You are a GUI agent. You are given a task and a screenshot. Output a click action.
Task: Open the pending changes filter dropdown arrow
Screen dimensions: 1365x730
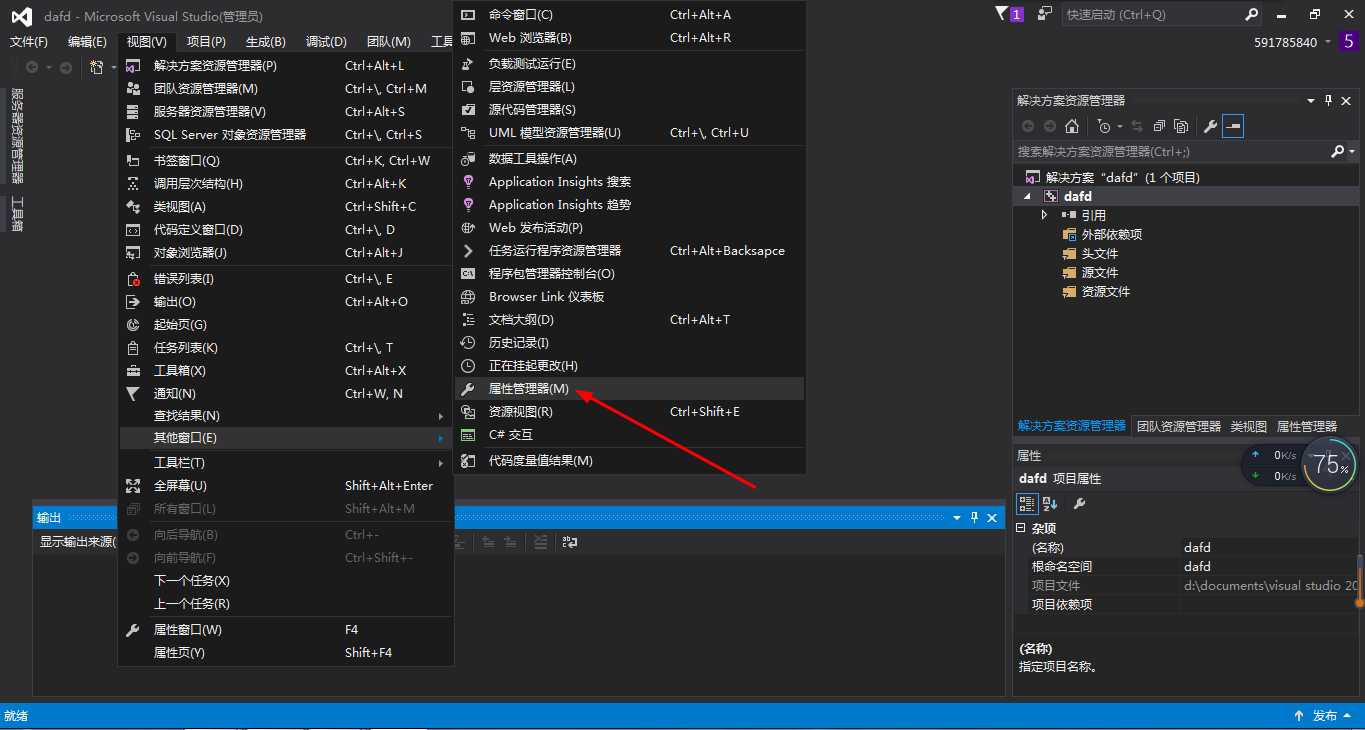[1118, 126]
